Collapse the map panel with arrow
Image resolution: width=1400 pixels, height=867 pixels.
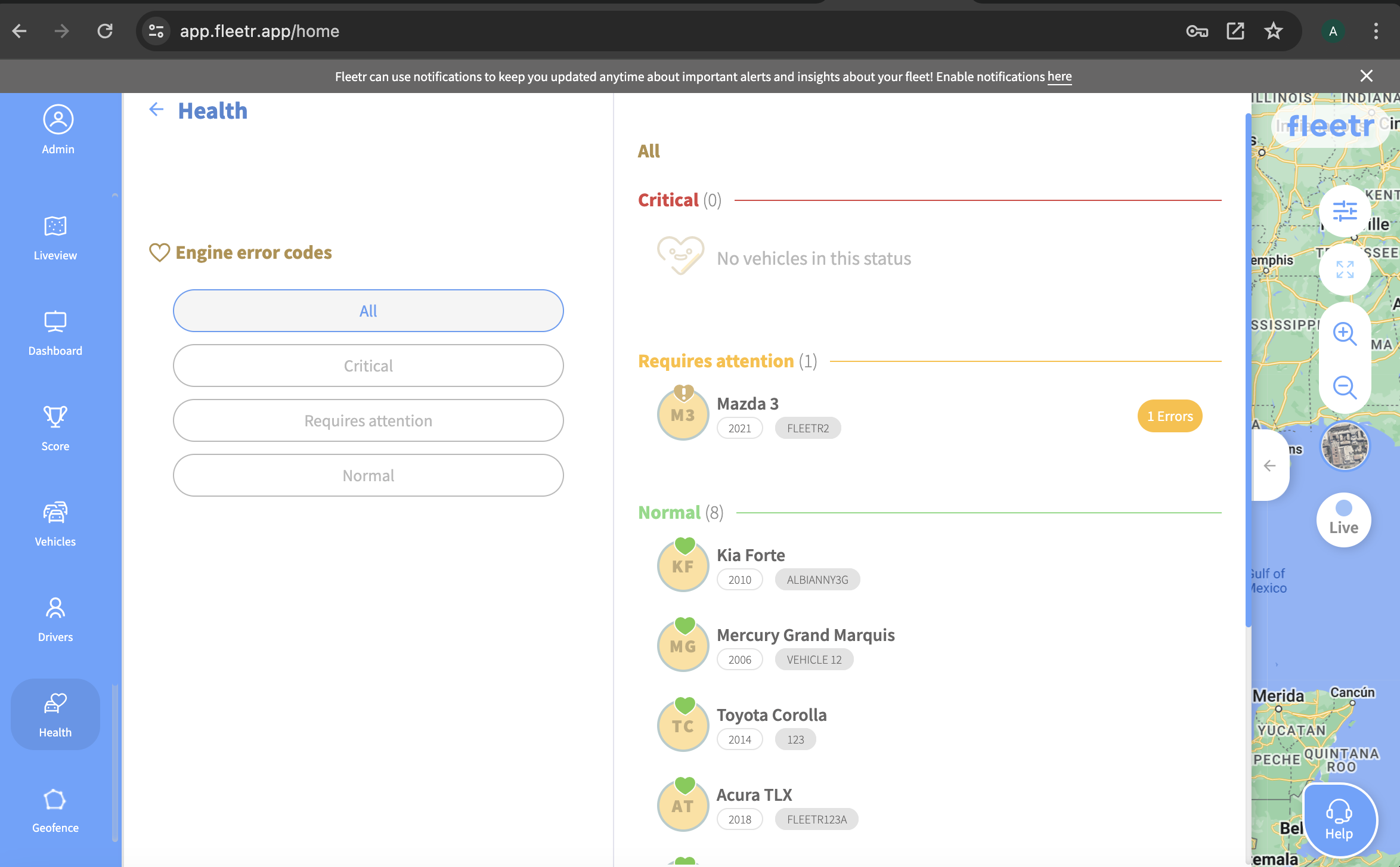(x=1270, y=466)
